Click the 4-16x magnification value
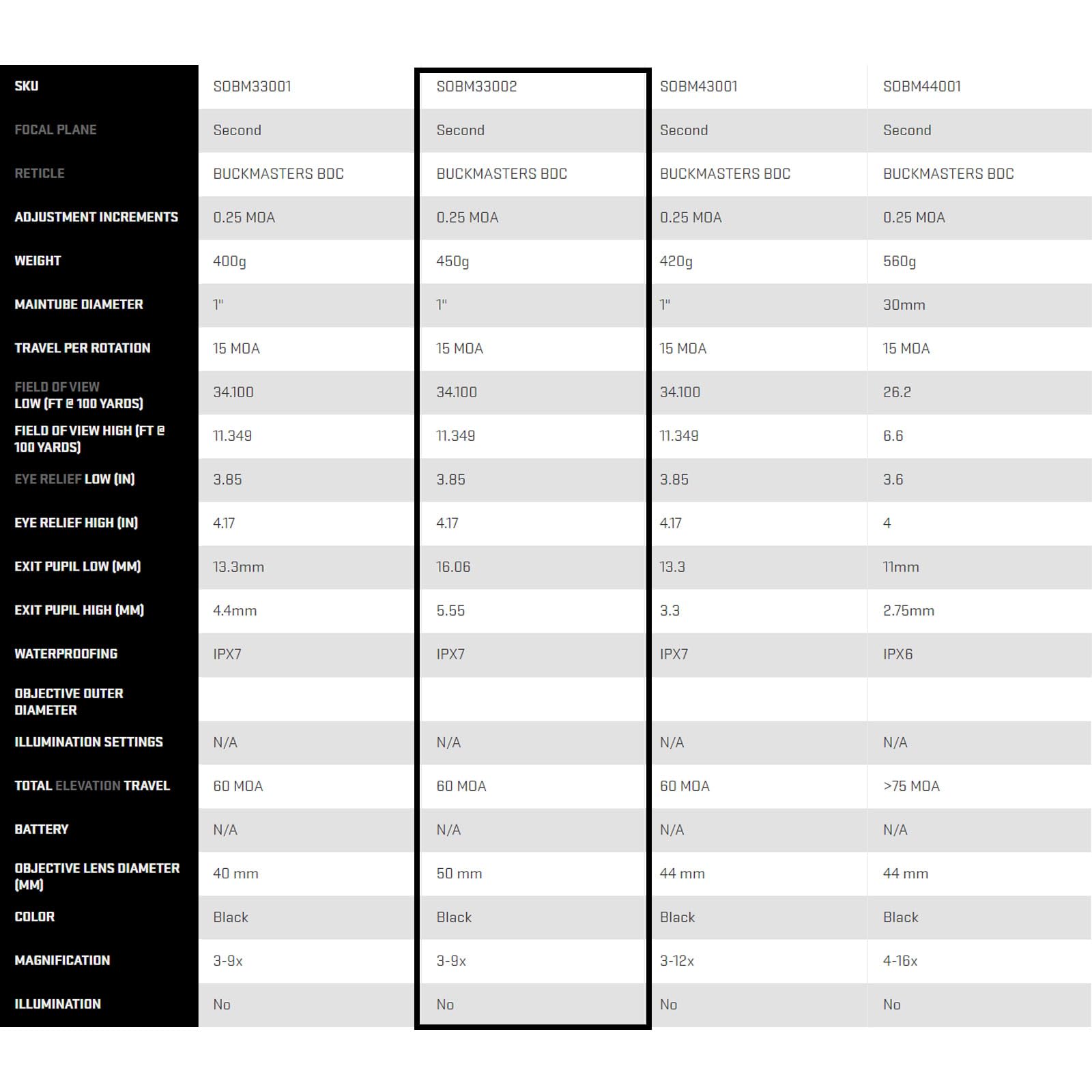The height and width of the screenshot is (1092, 1092). (900, 961)
